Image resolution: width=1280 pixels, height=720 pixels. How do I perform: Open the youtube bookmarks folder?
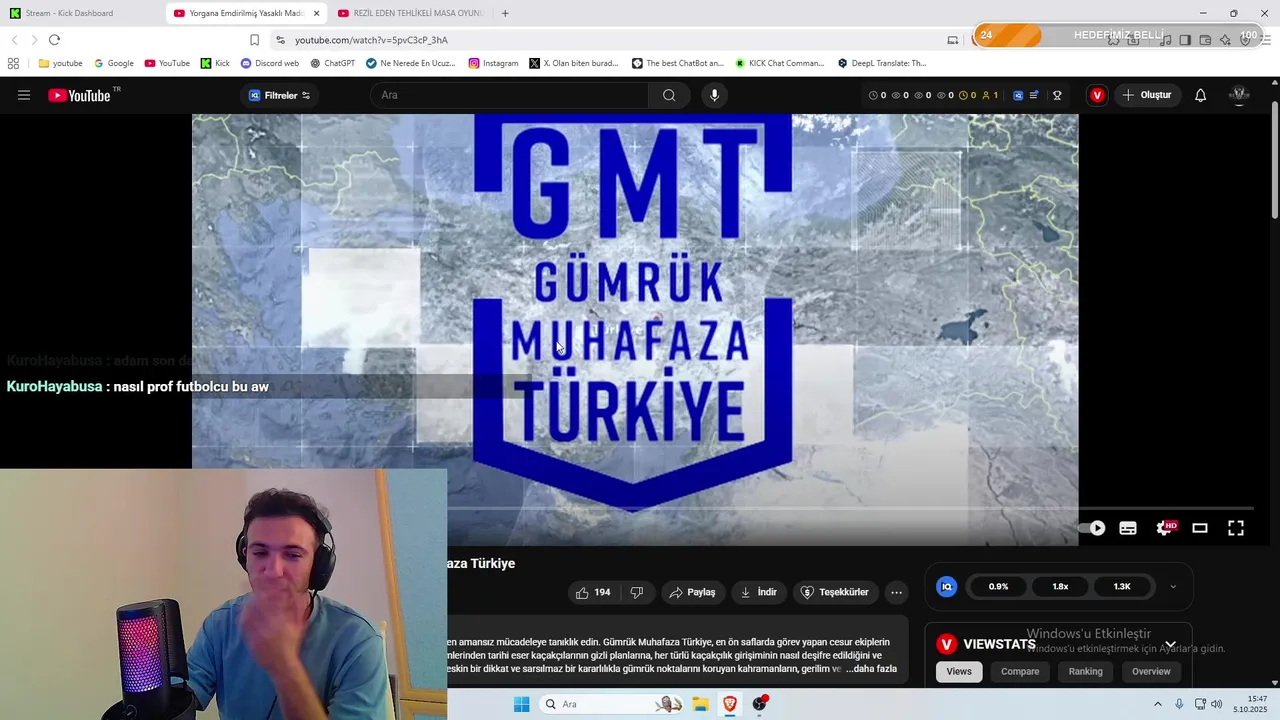click(60, 63)
